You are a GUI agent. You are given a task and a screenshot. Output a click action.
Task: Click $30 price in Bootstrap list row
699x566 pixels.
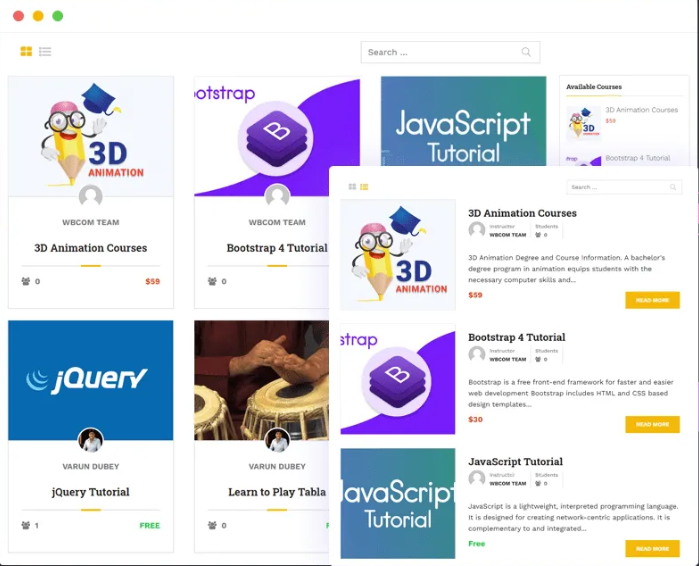point(475,419)
